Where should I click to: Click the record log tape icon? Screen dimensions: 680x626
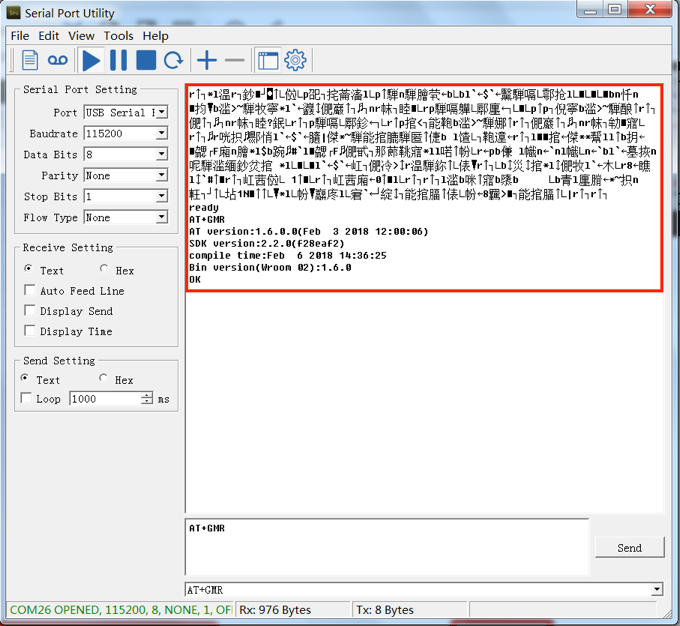pyautogui.click(x=58, y=61)
